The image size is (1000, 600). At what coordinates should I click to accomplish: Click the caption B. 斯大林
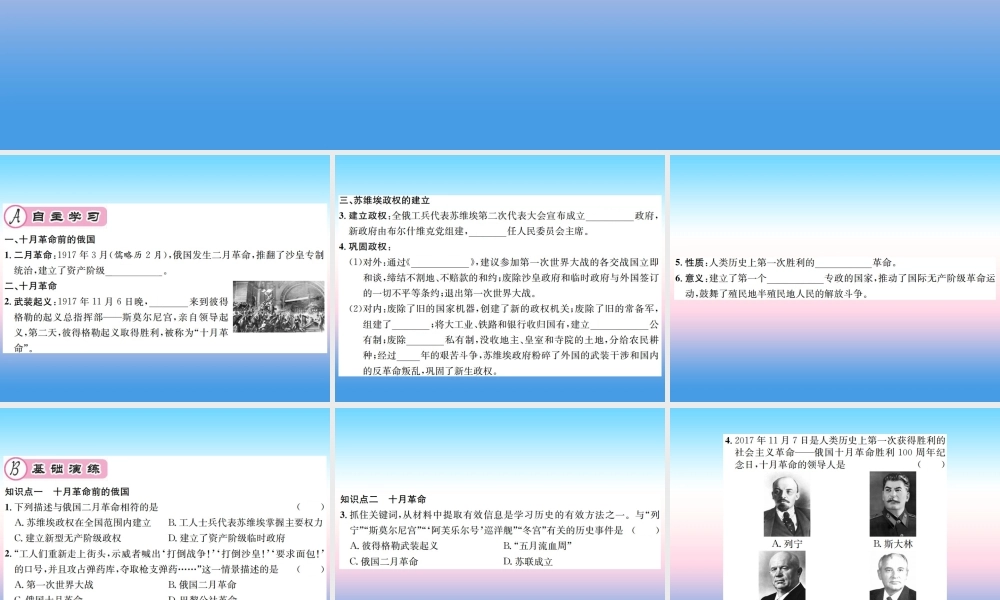coord(893,544)
